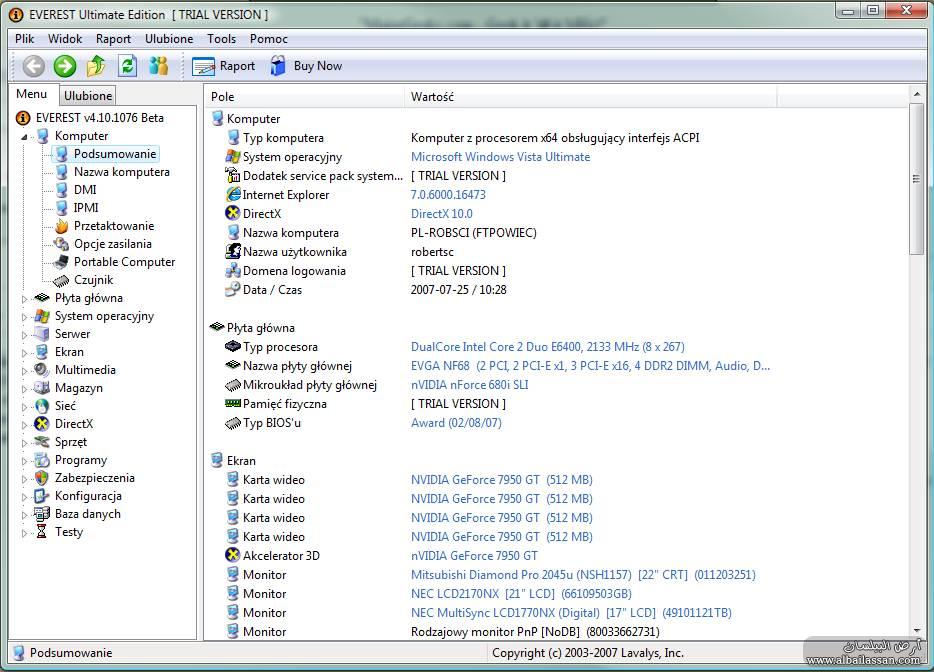Viewport: 934px width, 672px height.
Task: Click the users icon in the toolbar
Action: coord(158,66)
